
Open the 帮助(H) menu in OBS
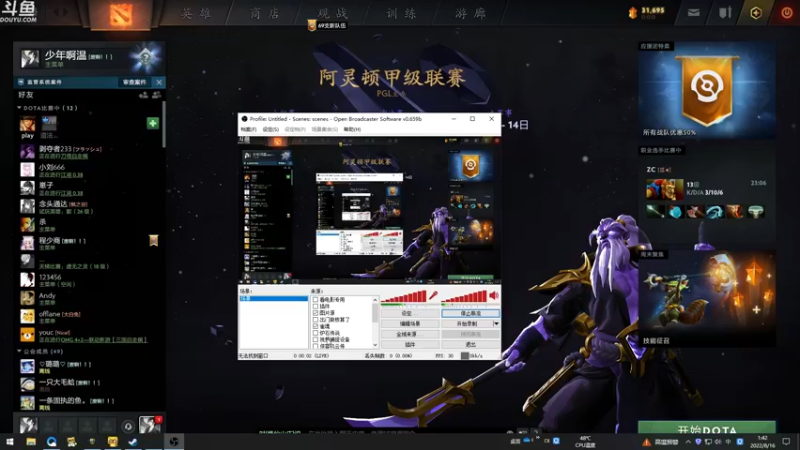coord(352,130)
